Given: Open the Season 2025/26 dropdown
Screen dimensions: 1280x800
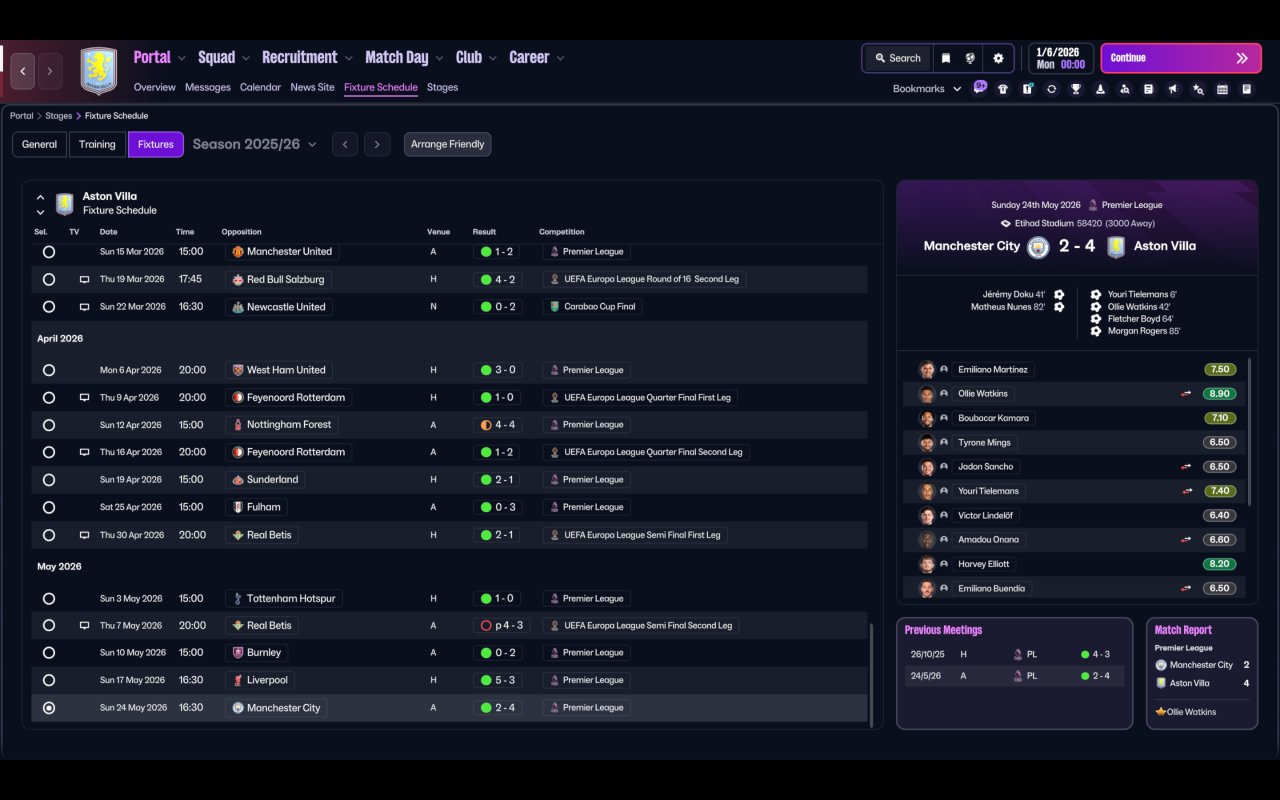Looking at the screenshot, I should (255, 145).
